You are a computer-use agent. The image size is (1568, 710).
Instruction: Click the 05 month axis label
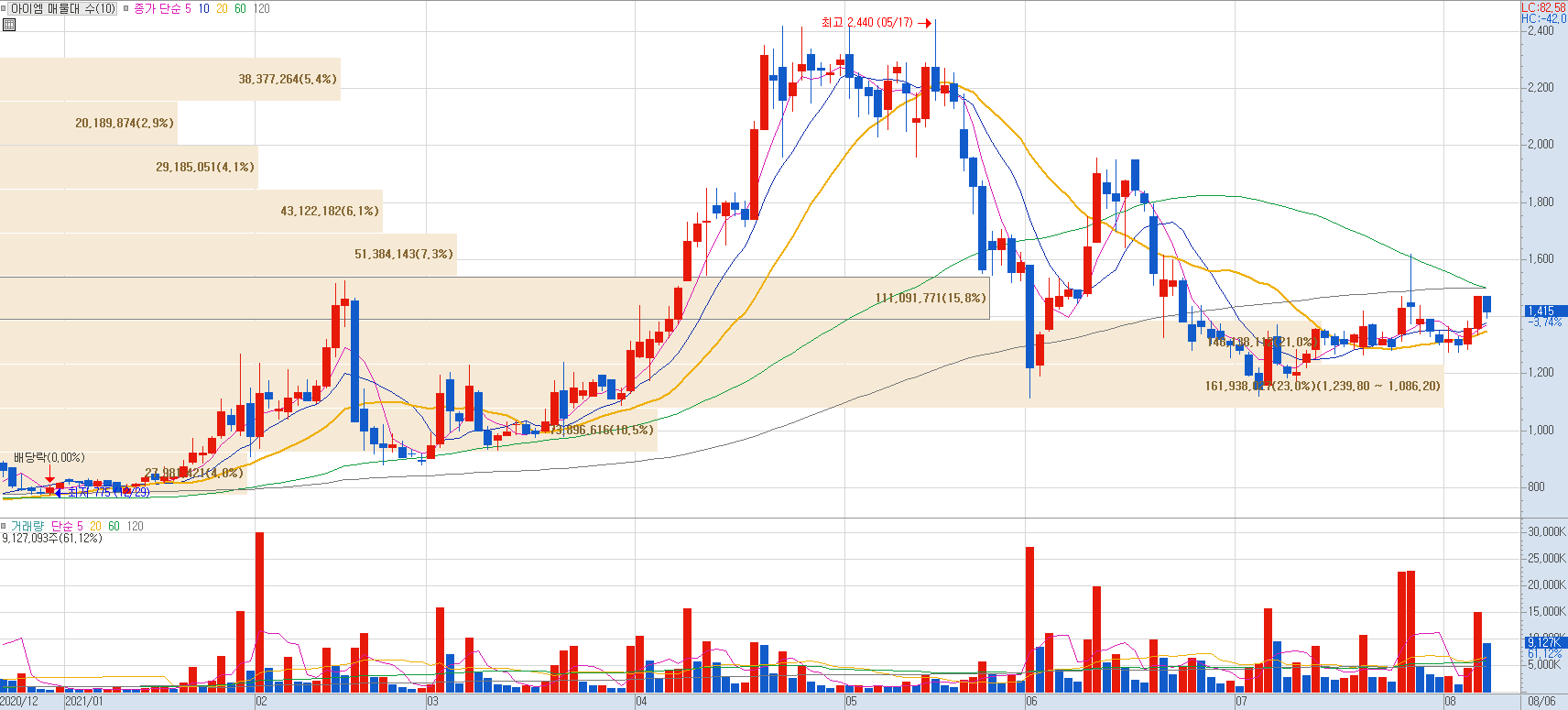(851, 702)
